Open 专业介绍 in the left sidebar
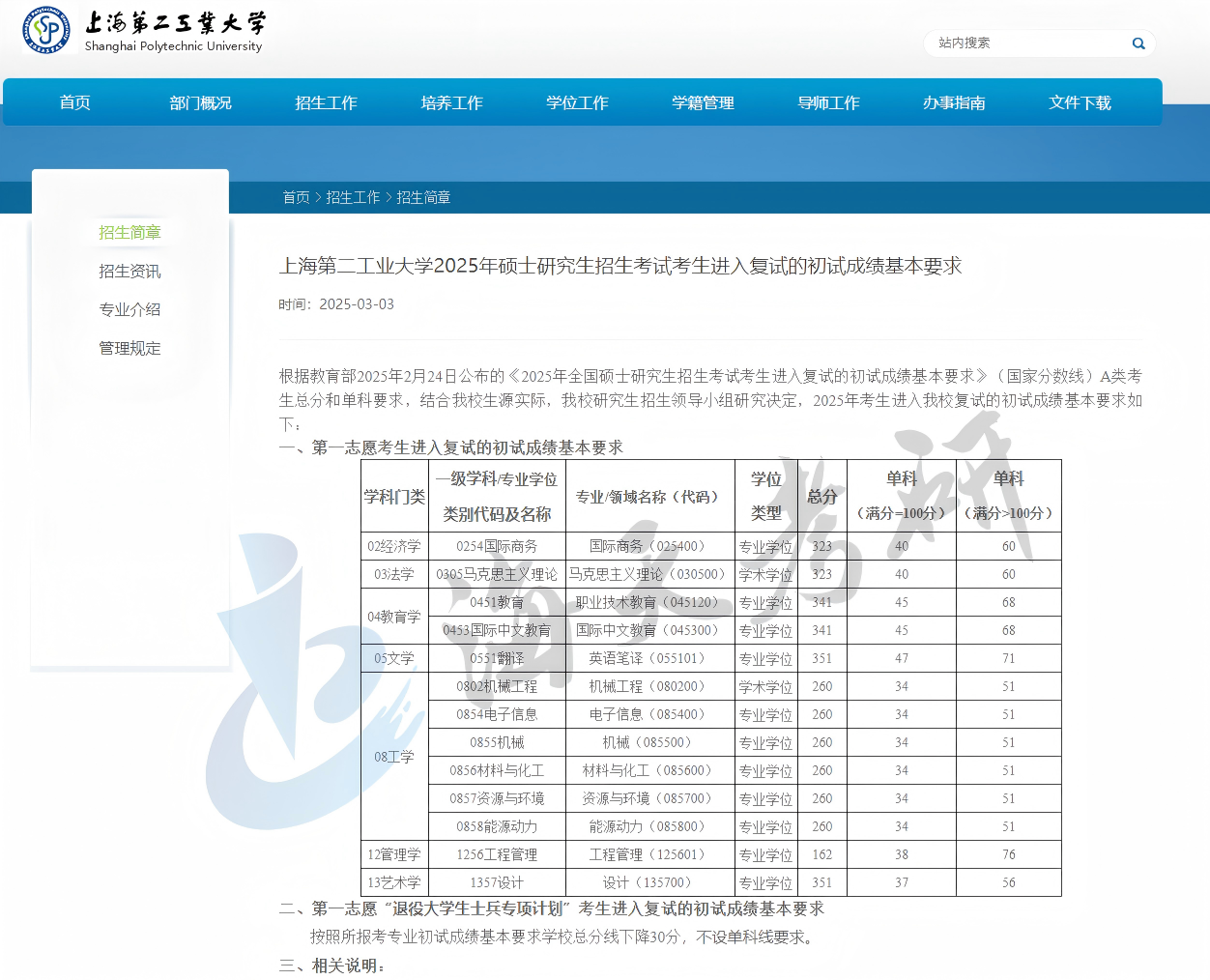Viewport: 1210px width, 980px height. 130,309
